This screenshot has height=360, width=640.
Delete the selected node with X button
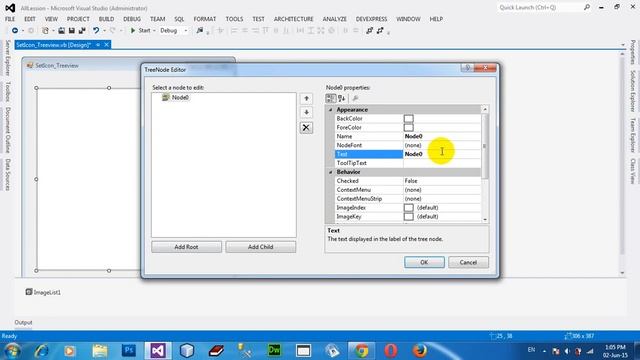[x=307, y=127]
